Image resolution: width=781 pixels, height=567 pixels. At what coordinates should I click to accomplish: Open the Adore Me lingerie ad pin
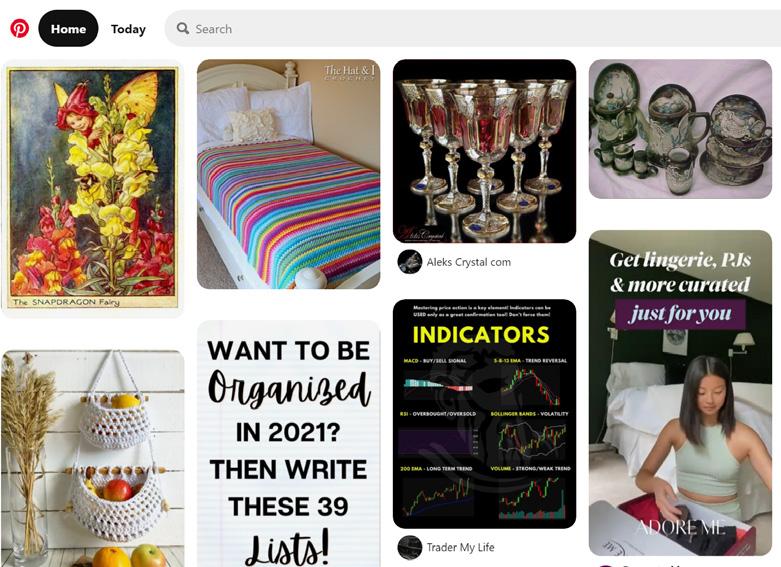point(680,393)
